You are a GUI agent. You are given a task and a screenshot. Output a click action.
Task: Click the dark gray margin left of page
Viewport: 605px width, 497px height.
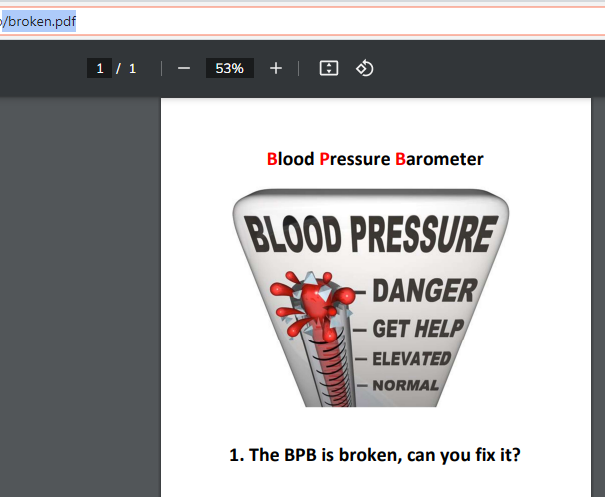click(80, 300)
